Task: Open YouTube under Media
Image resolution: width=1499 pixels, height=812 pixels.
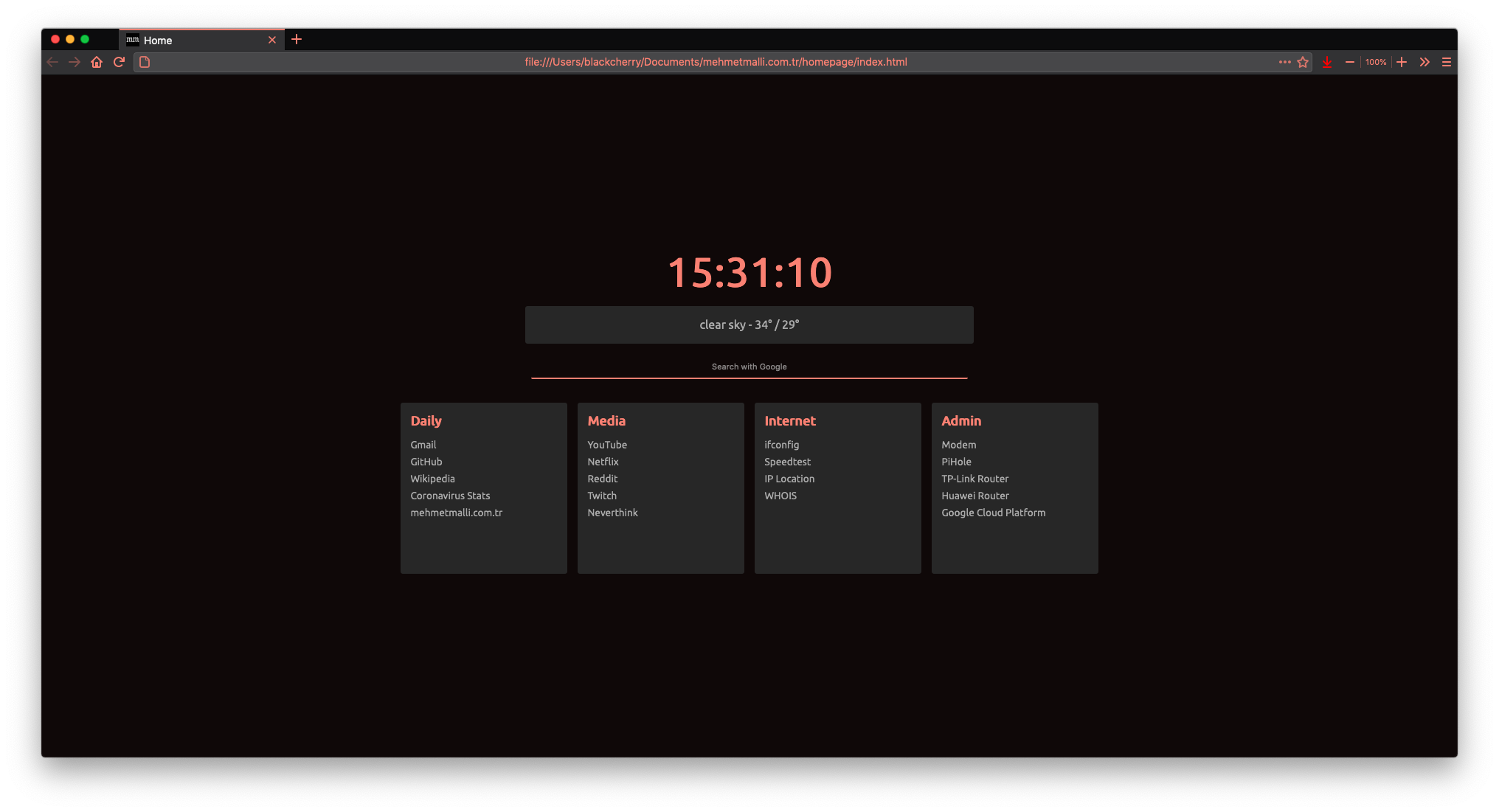Action: (606, 445)
